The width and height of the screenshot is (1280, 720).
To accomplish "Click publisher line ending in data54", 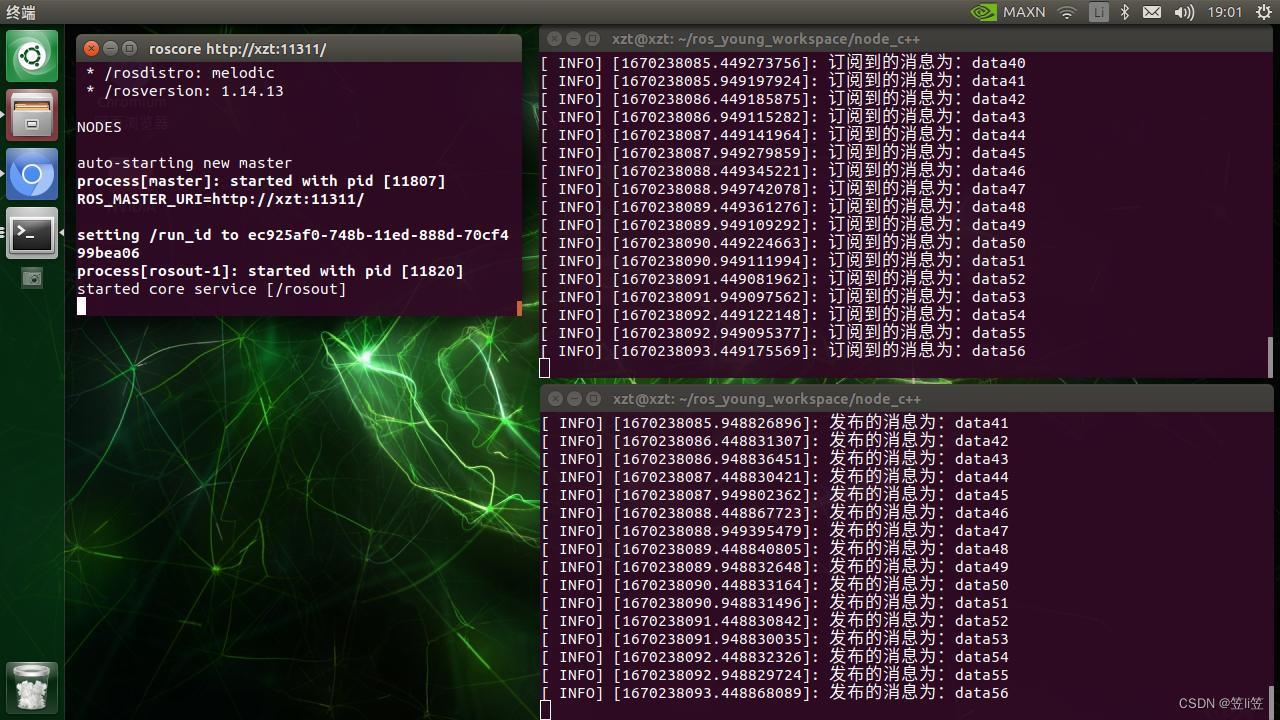I will [774, 657].
